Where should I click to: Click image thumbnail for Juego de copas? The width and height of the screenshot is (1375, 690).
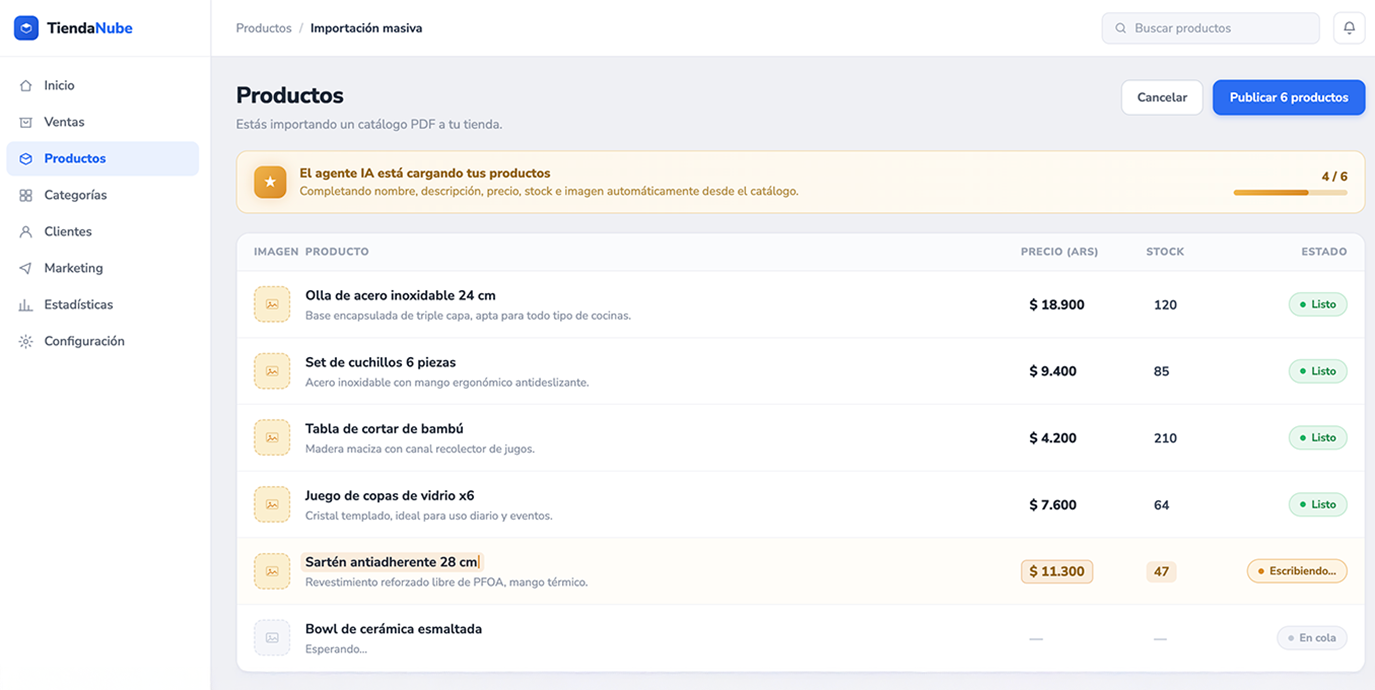[272, 505]
